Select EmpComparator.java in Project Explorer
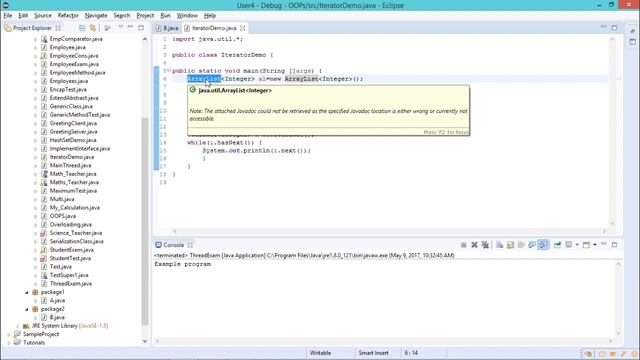 pyautogui.click(x=76, y=39)
